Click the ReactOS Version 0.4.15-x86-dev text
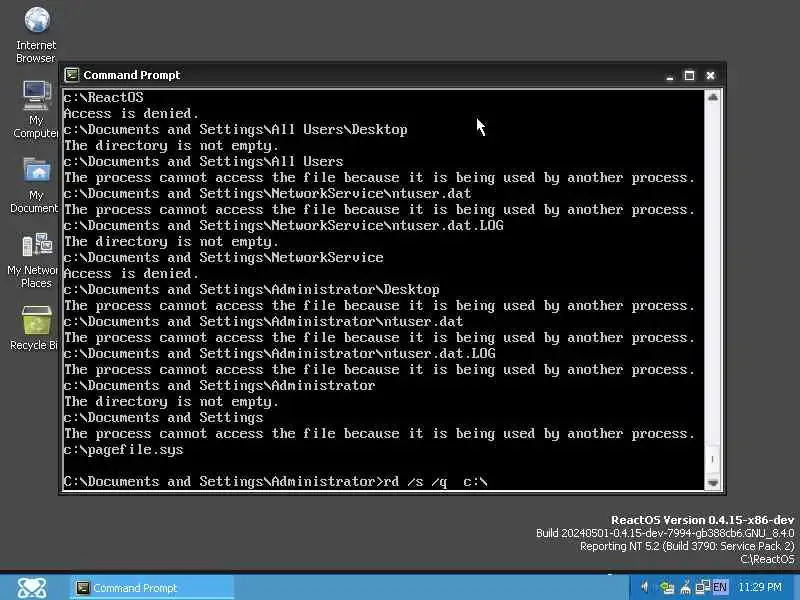Viewport: 800px width, 600px height. point(703,520)
